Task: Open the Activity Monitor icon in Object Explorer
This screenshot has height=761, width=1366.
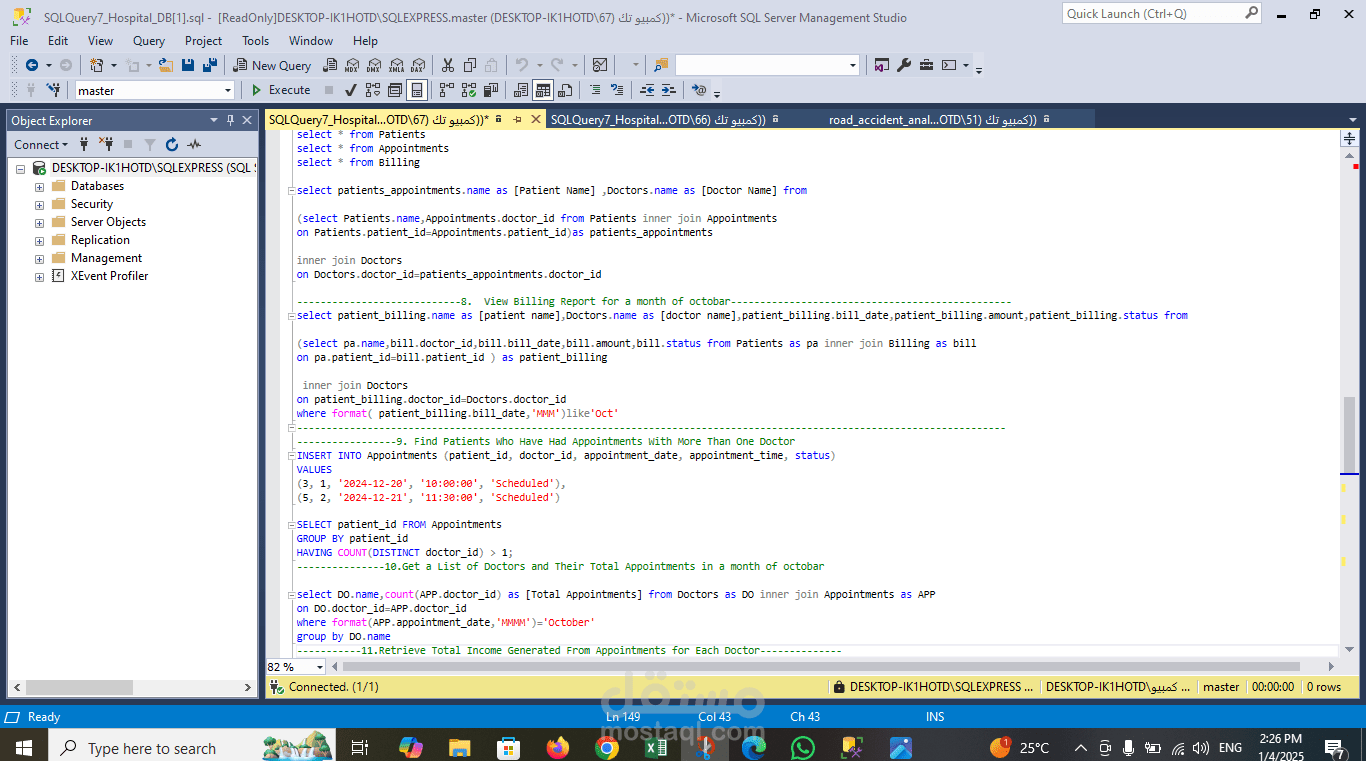Action: (194, 145)
